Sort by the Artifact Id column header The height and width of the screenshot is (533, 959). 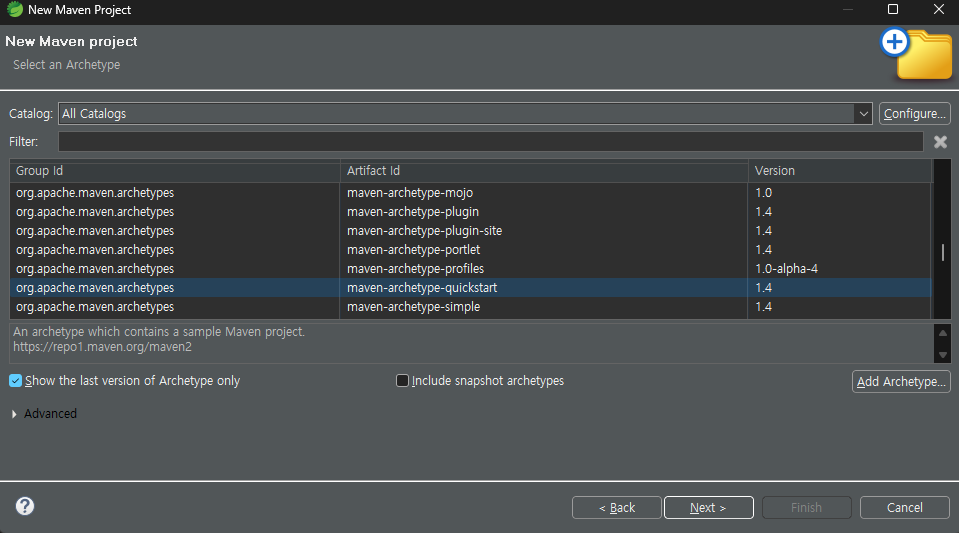[x=544, y=171]
